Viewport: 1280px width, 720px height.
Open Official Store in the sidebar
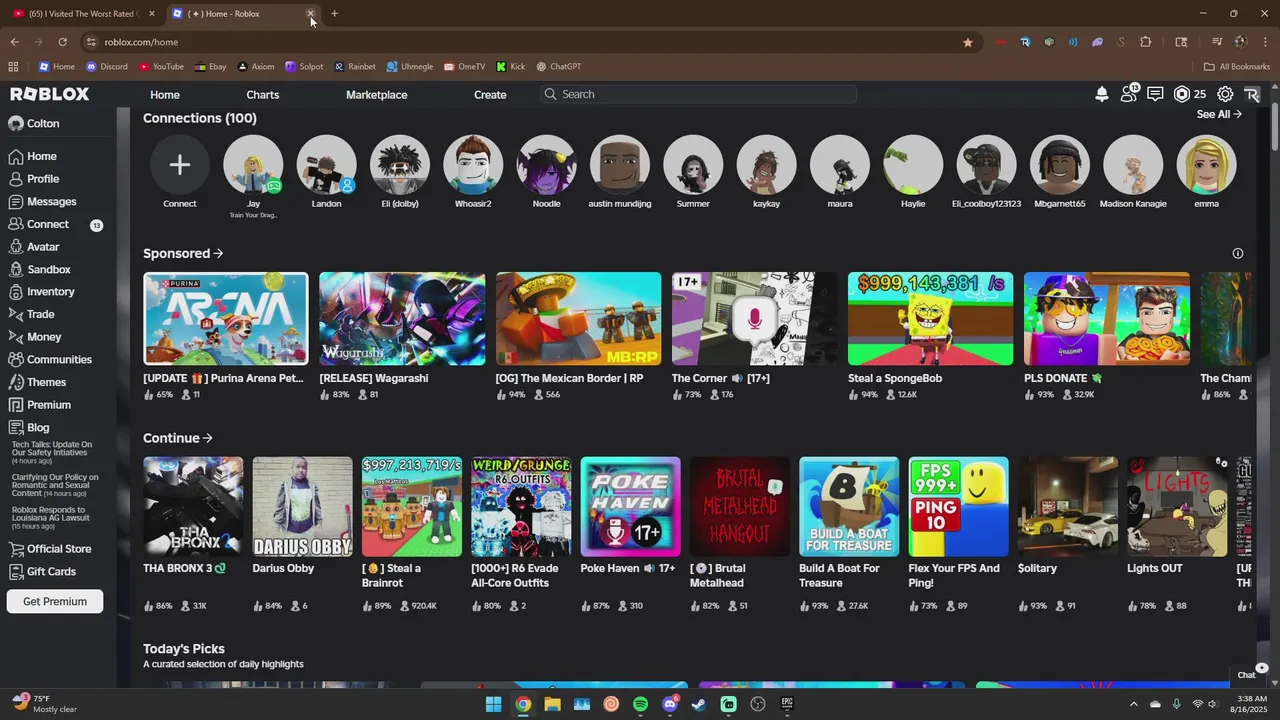click(59, 549)
